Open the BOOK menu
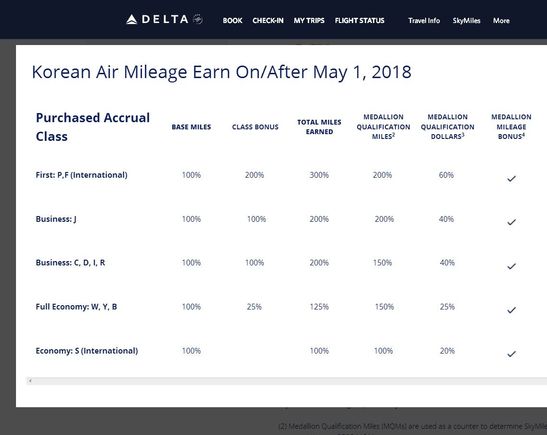The image size is (547, 435). (232, 21)
